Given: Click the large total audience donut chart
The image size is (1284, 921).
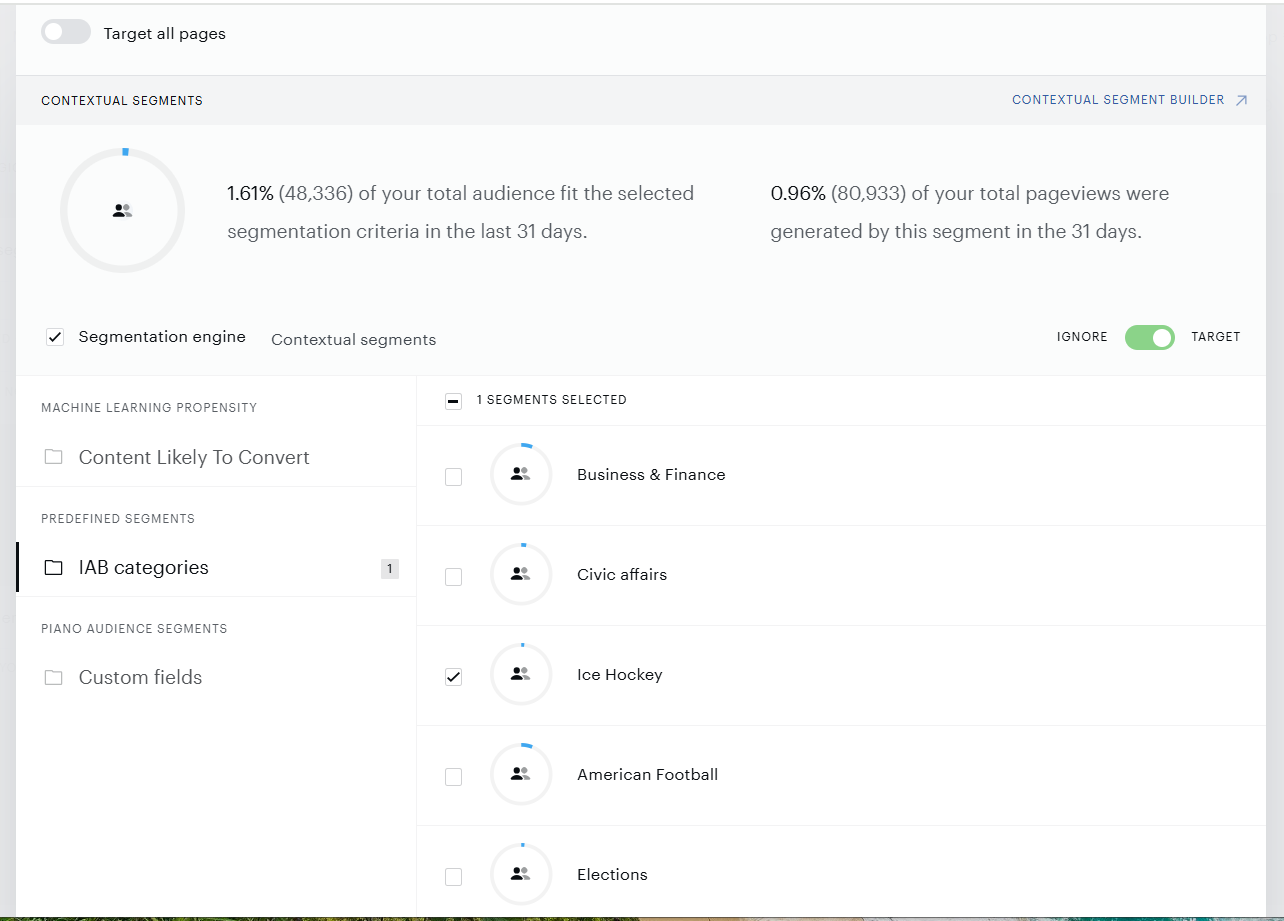Looking at the screenshot, I should 122,210.
